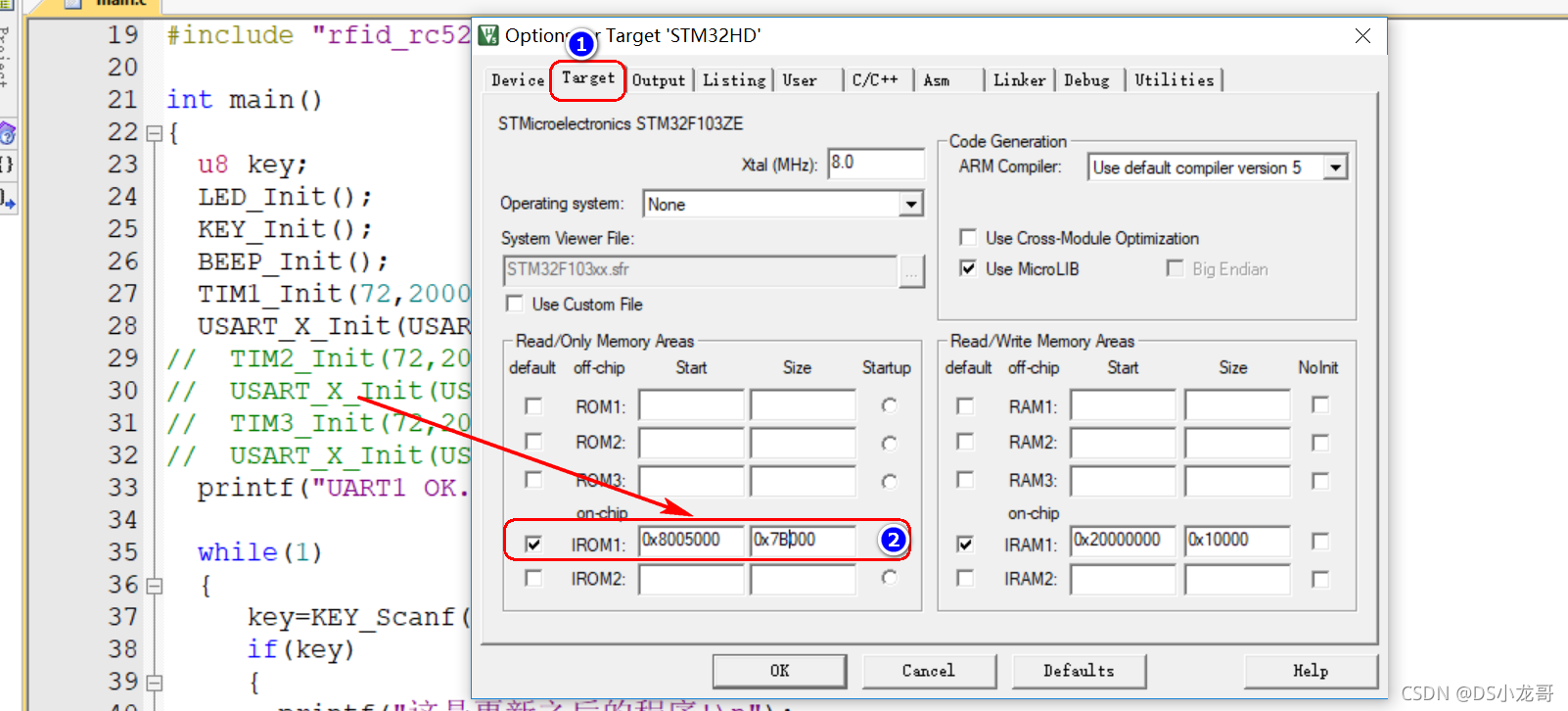Click the Cancel button
Viewport: 1568px width, 711px height.
(x=929, y=671)
